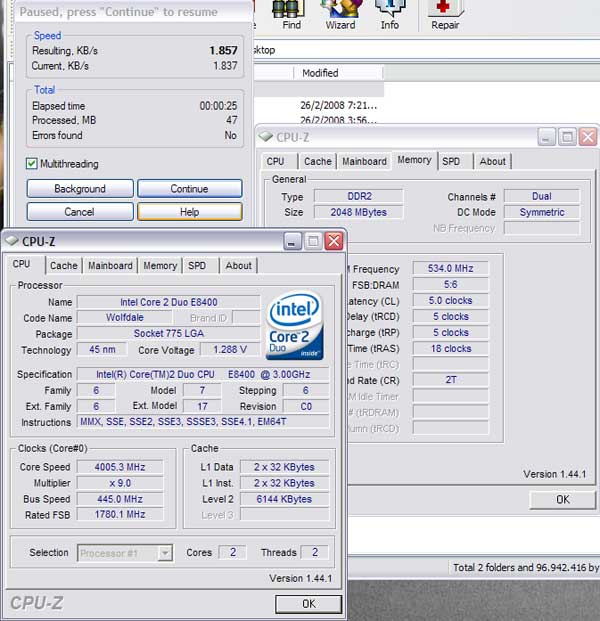Open About tab in back CPU-Z window

point(493,162)
